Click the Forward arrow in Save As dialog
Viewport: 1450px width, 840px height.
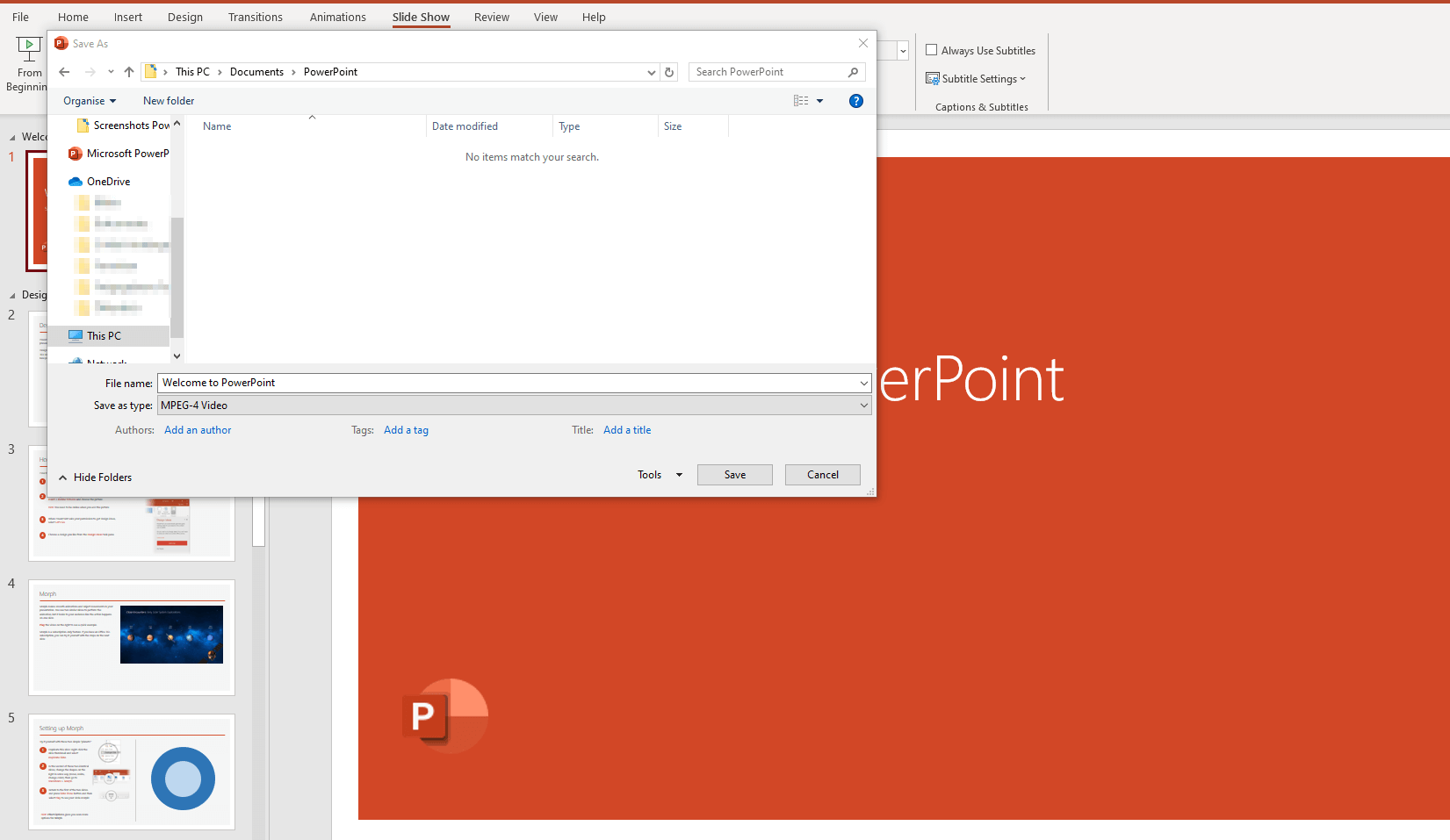coord(90,72)
